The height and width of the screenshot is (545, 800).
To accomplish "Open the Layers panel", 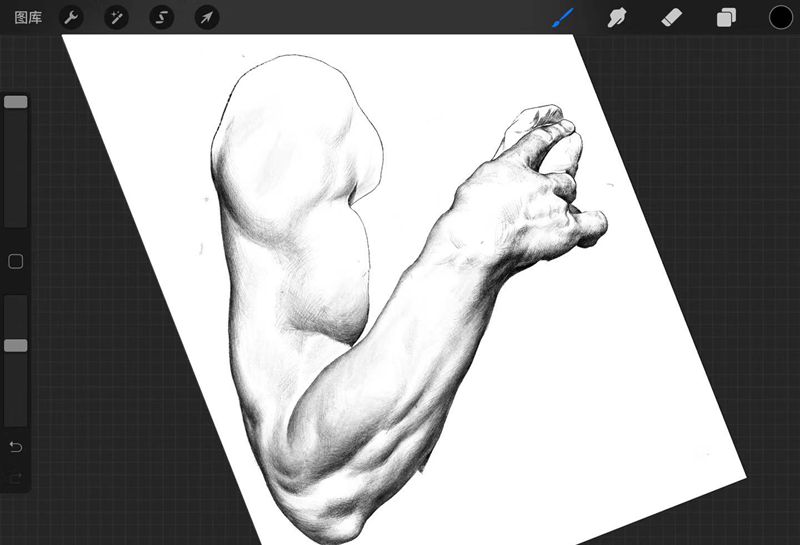I will click(x=725, y=17).
